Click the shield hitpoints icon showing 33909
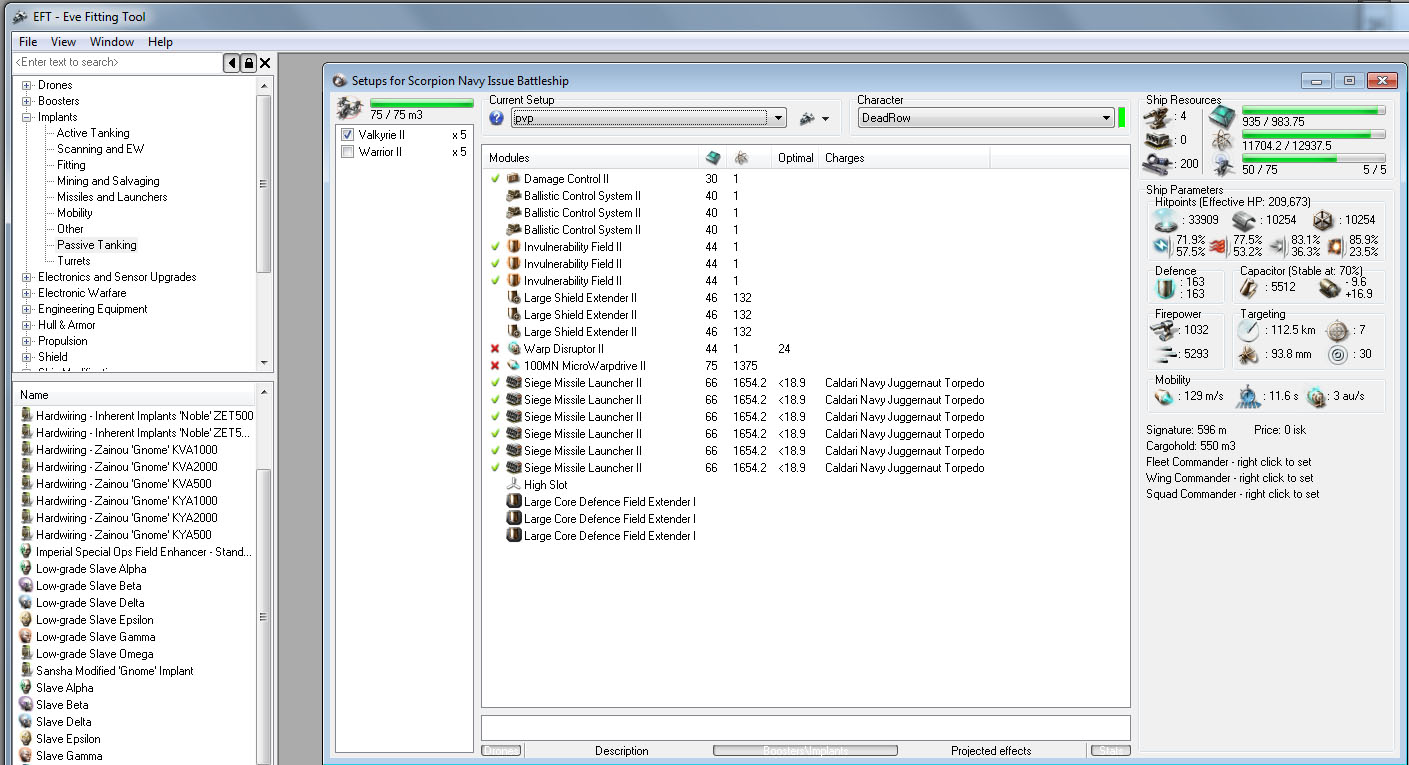 coord(1166,220)
